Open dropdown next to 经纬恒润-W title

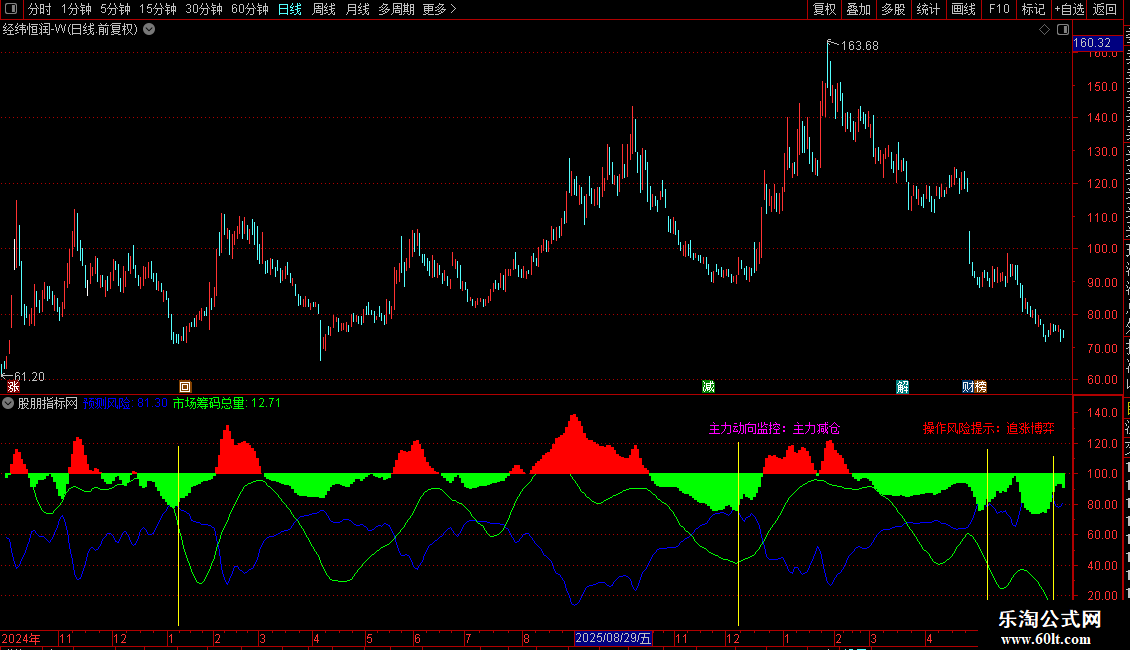149,30
